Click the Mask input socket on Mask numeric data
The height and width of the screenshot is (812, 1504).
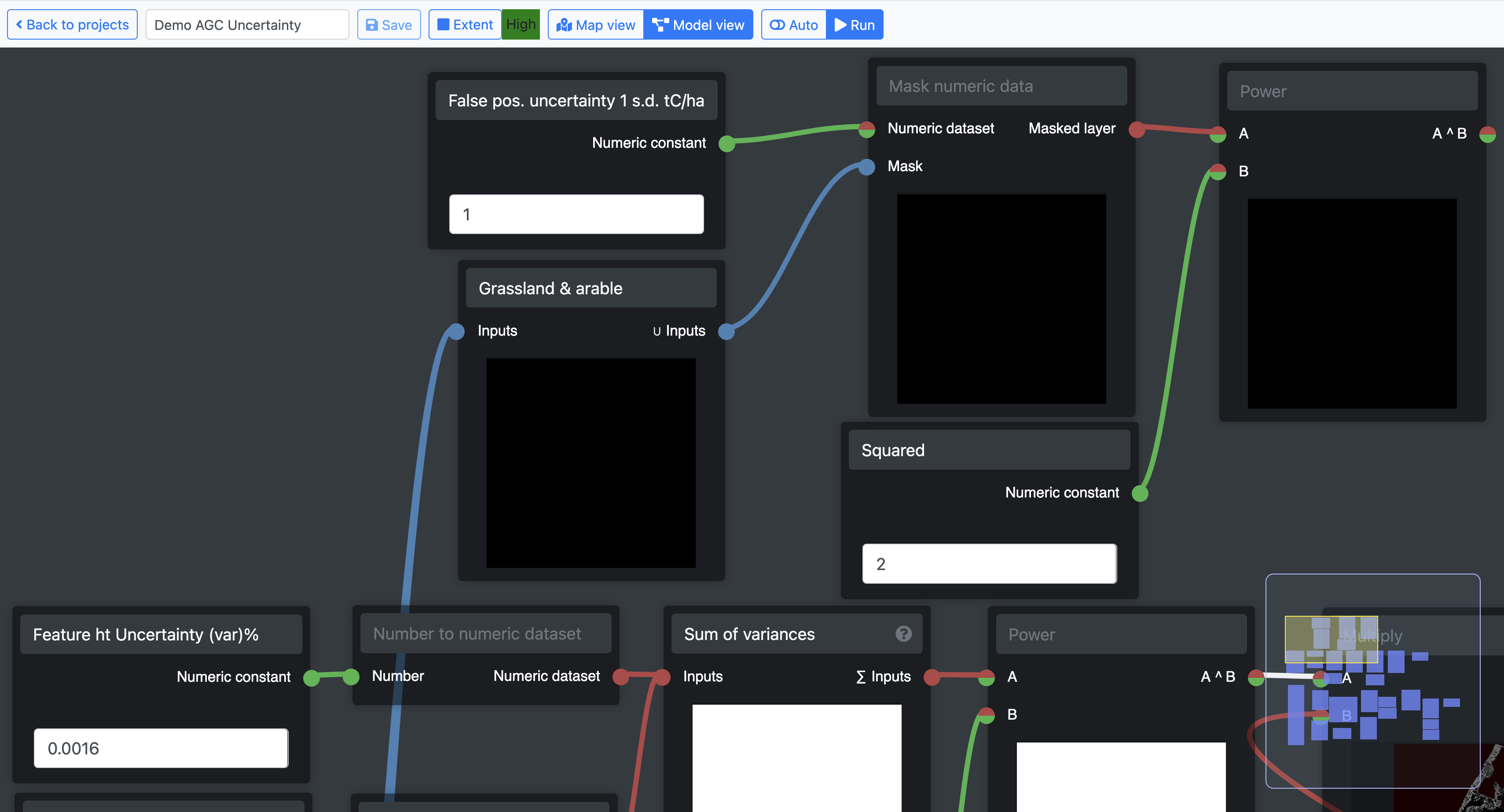(867, 167)
